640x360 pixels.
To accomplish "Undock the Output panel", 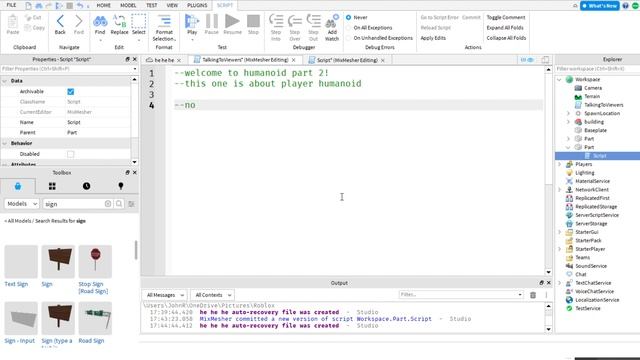I will [542, 282].
